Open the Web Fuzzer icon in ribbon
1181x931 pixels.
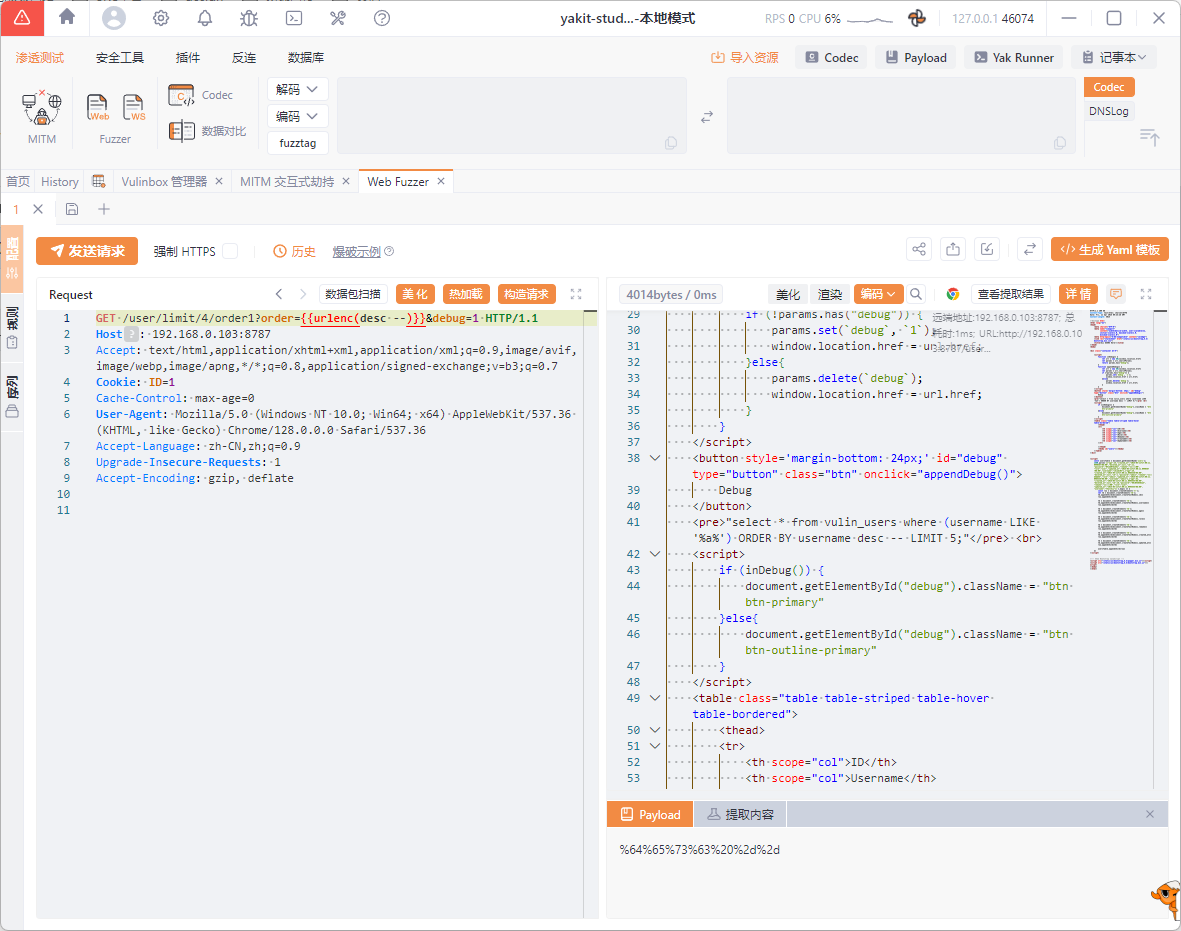click(98, 107)
